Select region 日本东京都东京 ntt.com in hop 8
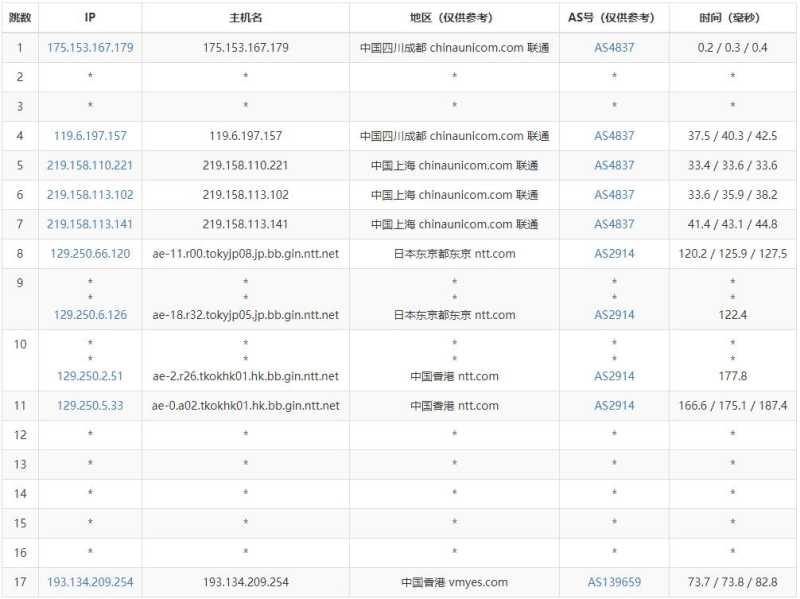Image resolution: width=800 pixels, height=599 pixels. click(454, 254)
